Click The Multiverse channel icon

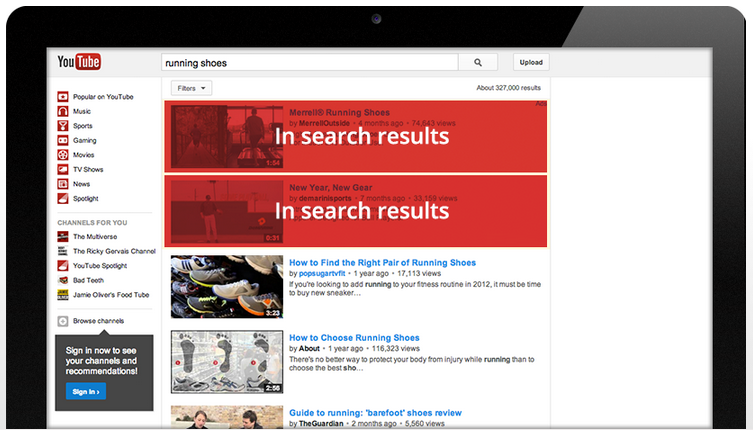click(63, 236)
